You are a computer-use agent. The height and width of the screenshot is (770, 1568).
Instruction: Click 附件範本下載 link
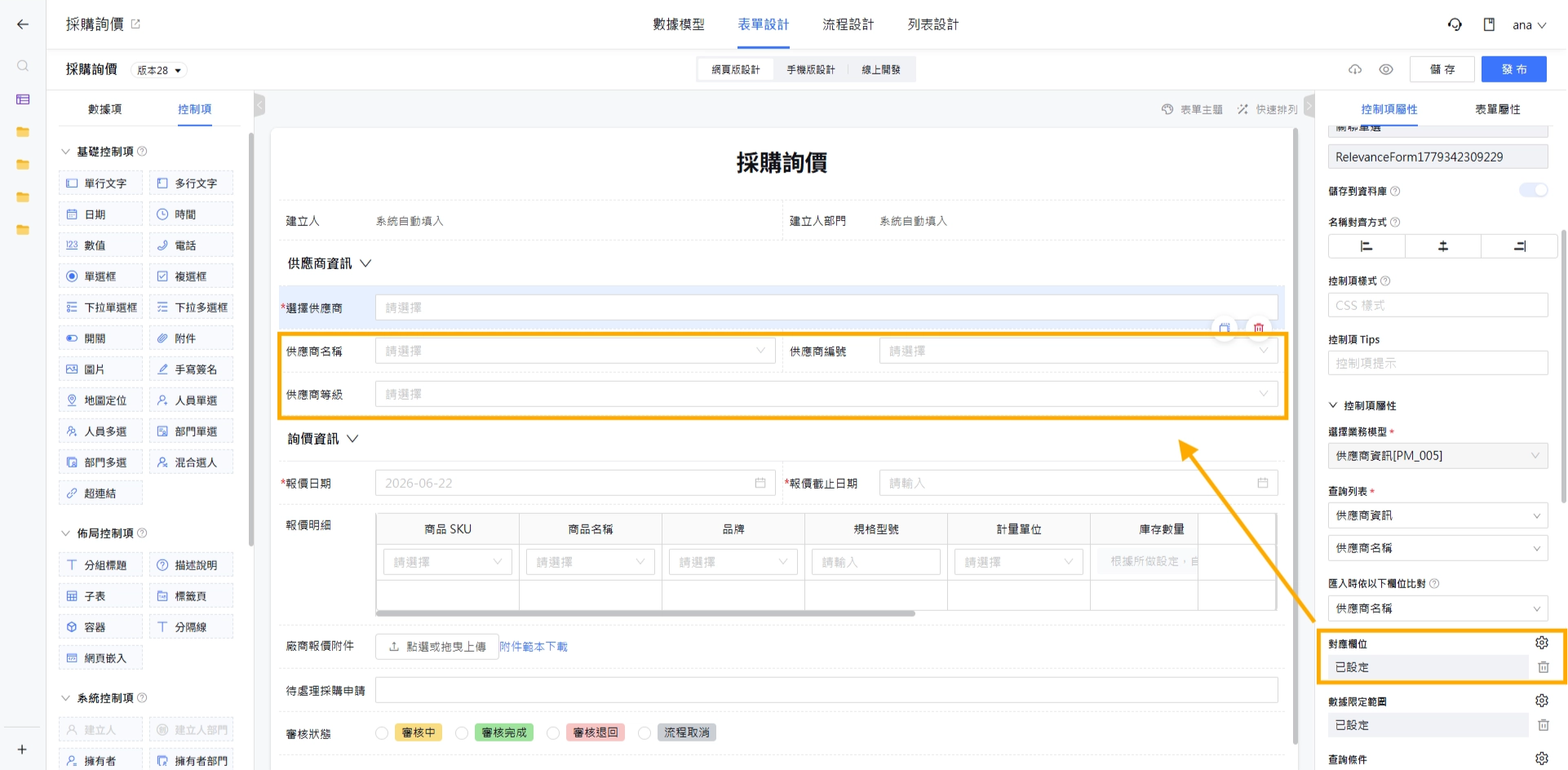(534, 647)
